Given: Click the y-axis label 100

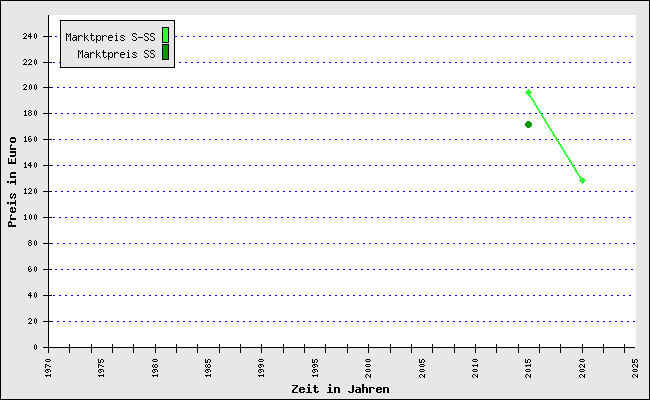Looking at the screenshot, I should pyautogui.click(x=30, y=217).
